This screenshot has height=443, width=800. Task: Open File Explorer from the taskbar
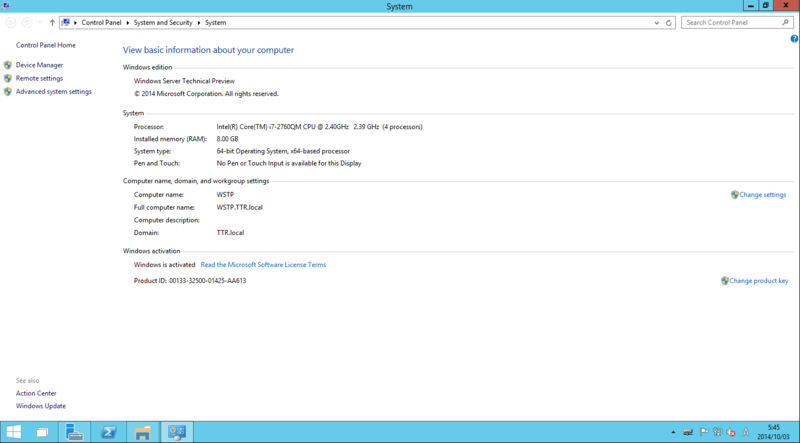142,432
